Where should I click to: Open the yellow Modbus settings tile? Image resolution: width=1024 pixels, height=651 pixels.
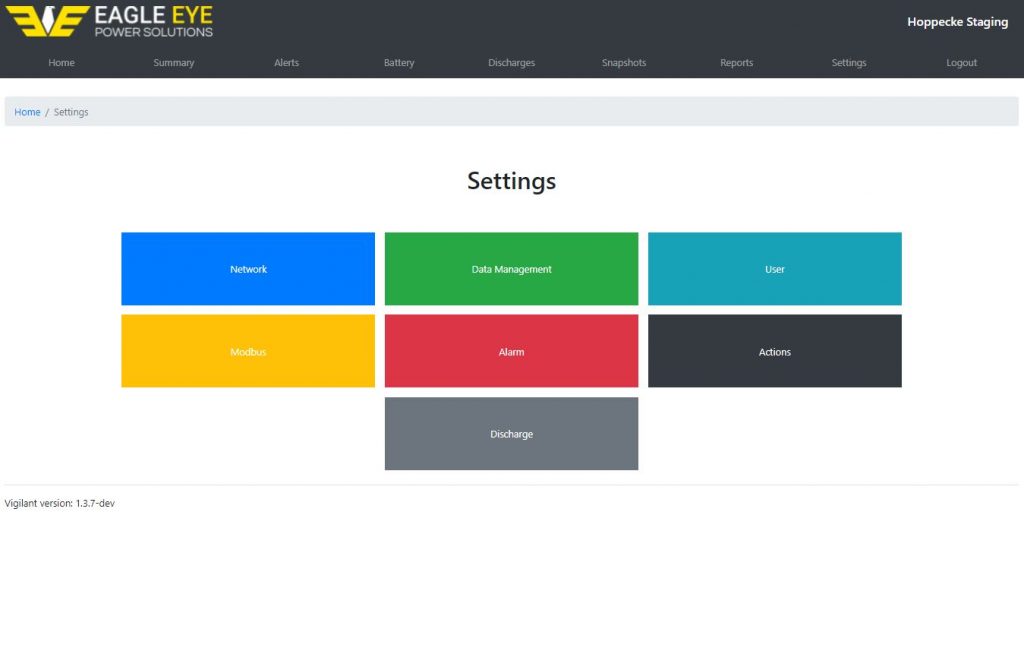tap(248, 351)
